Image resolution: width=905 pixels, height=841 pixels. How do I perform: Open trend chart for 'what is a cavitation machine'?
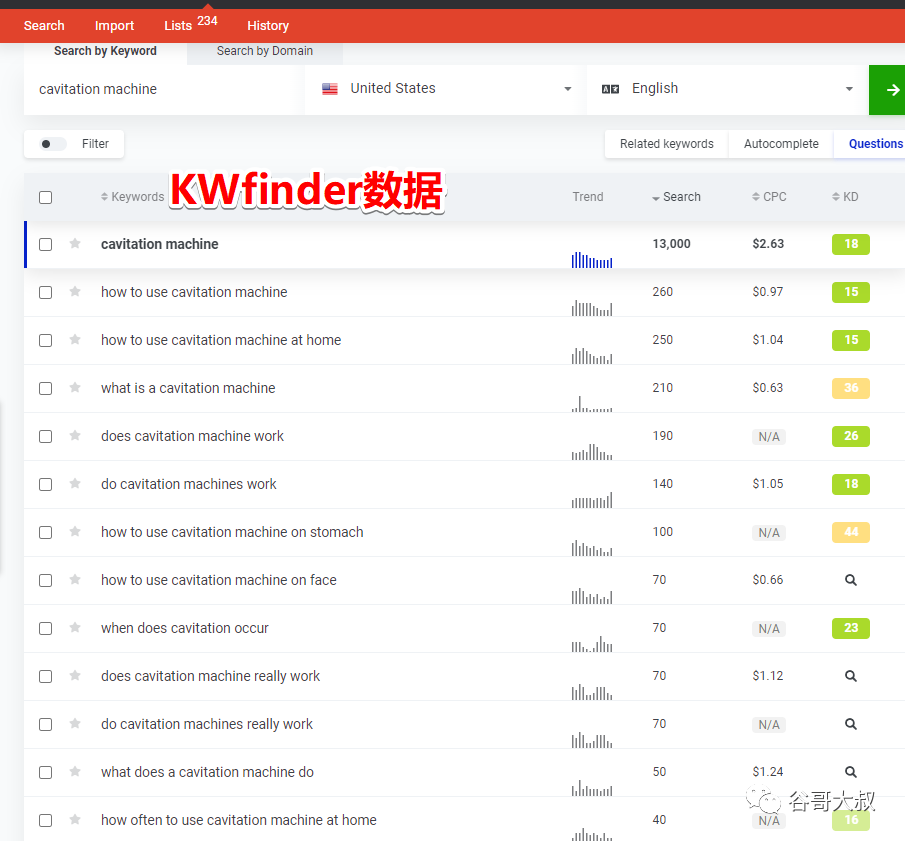[x=592, y=403]
